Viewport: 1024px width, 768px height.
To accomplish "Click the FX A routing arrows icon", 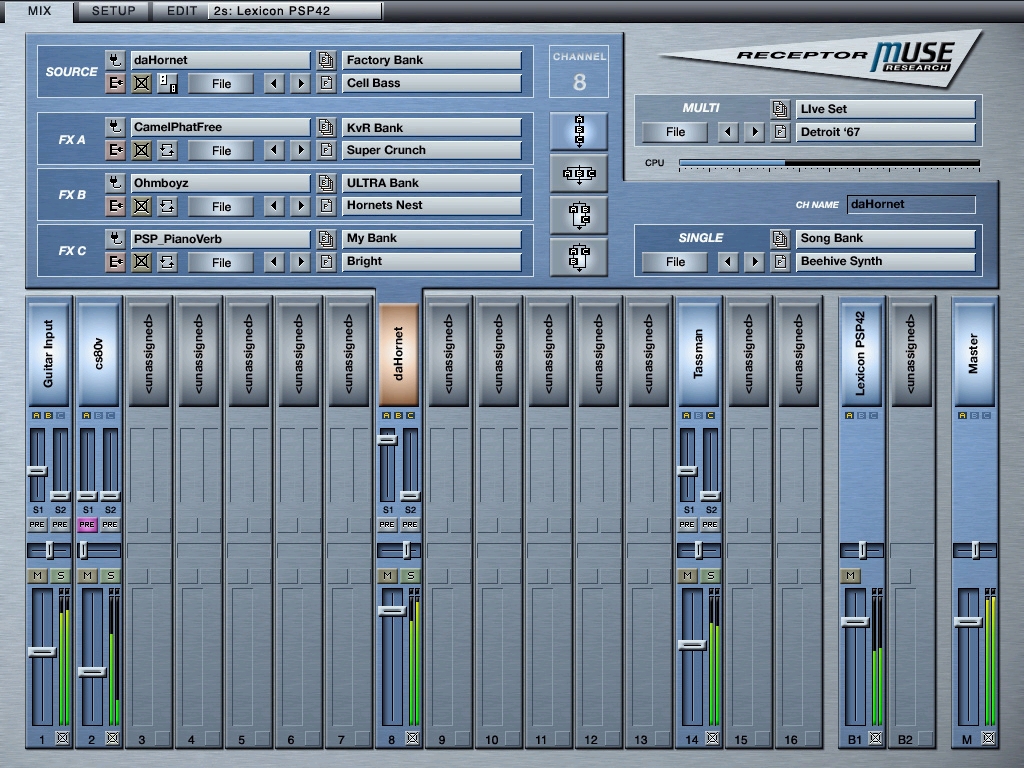I will click(167, 150).
